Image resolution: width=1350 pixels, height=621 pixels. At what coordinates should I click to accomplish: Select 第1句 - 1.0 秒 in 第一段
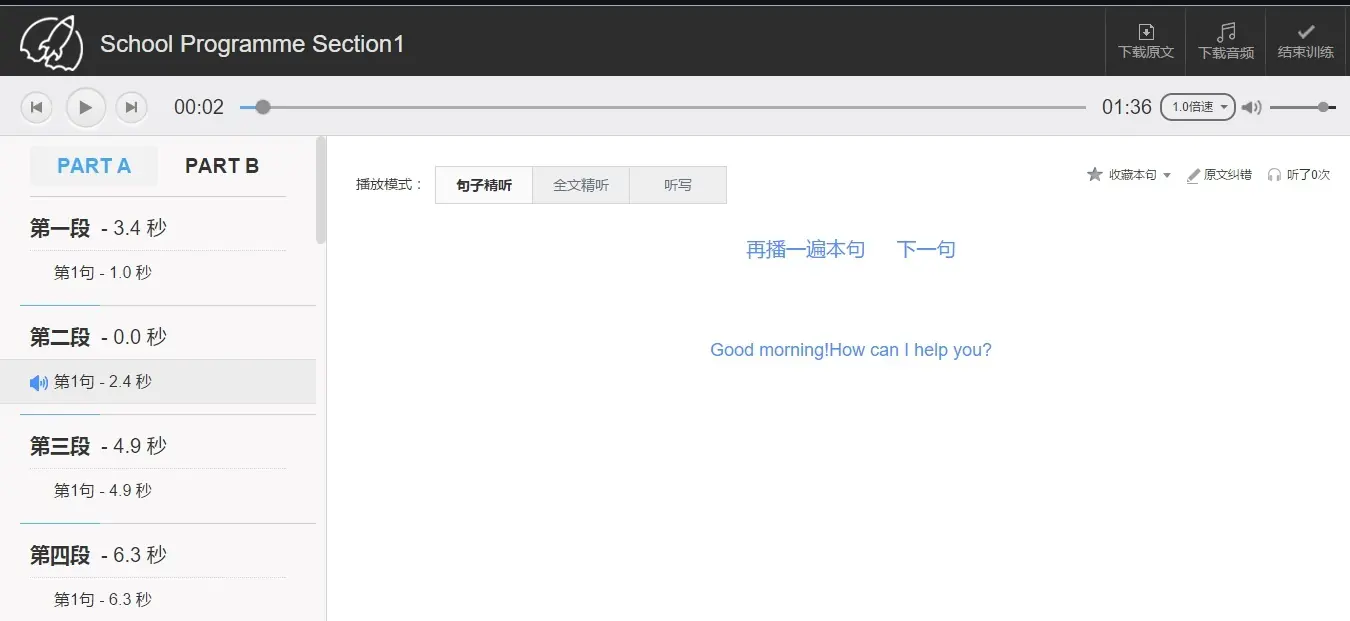pyautogui.click(x=103, y=272)
